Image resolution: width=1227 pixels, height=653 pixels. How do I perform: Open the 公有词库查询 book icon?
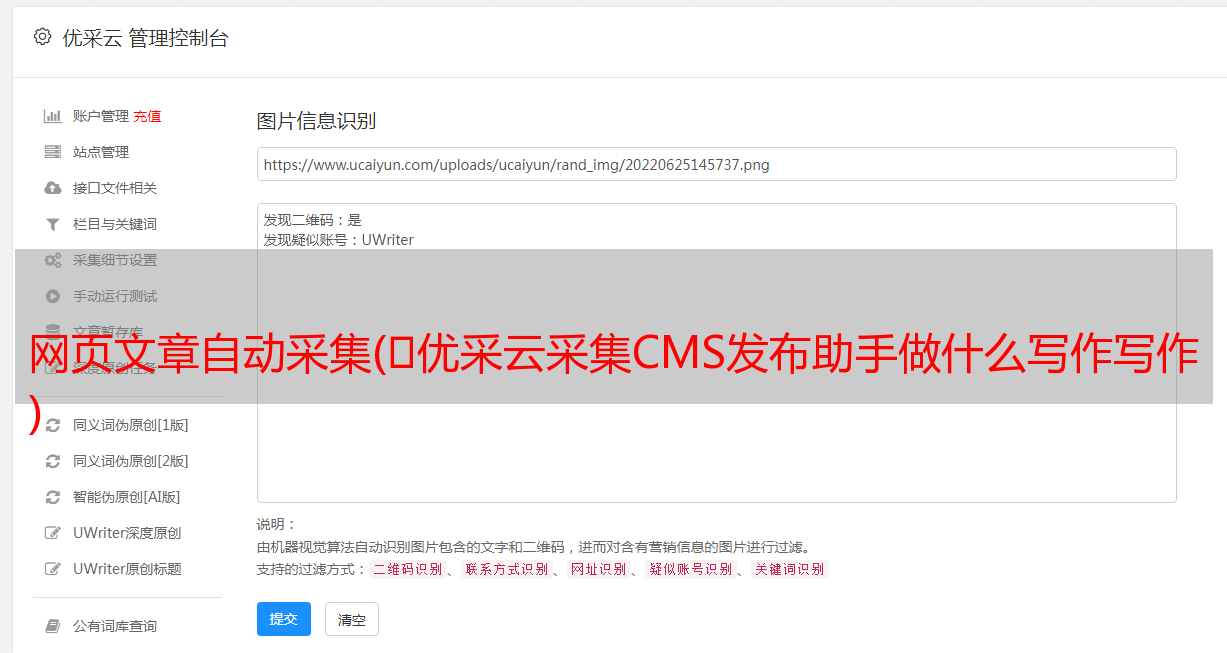[x=53, y=626]
